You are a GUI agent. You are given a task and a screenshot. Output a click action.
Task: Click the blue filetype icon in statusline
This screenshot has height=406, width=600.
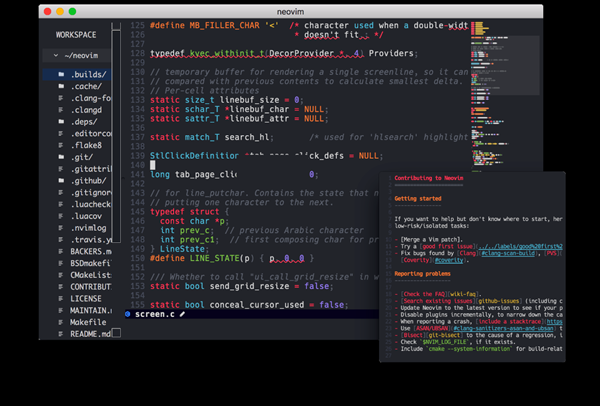tap(128, 314)
